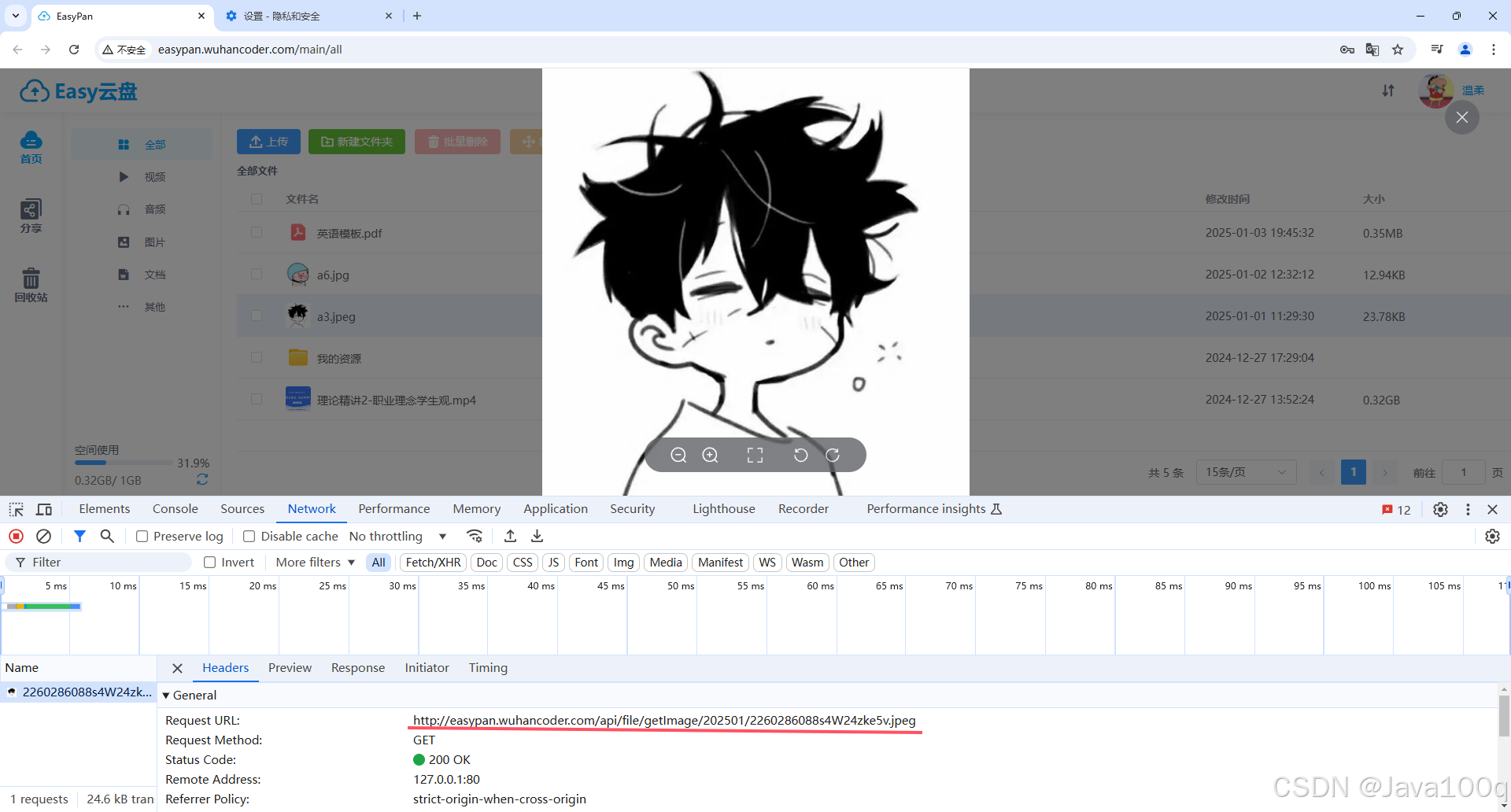Click 批量删除 batch delete button
The image size is (1511, 812).
(x=457, y=142)
